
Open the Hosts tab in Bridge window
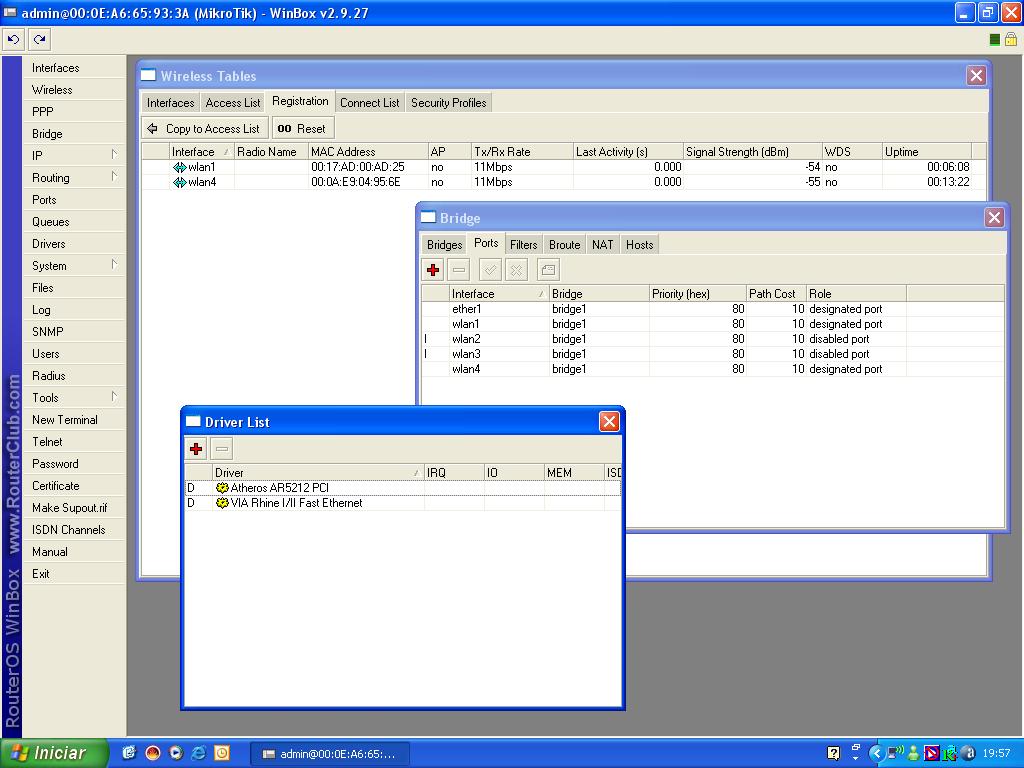click(x=639, y=244)
